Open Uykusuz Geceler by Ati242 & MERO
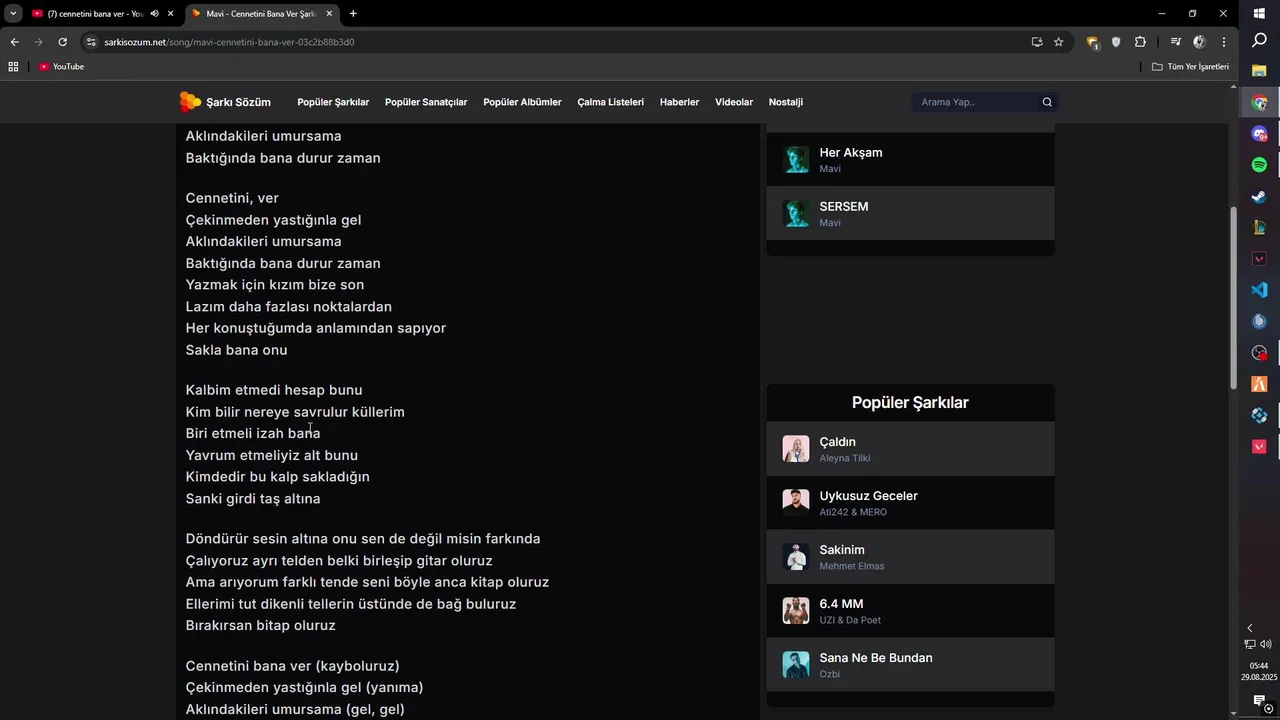1280x720 pixels. (x=910, y=503)
